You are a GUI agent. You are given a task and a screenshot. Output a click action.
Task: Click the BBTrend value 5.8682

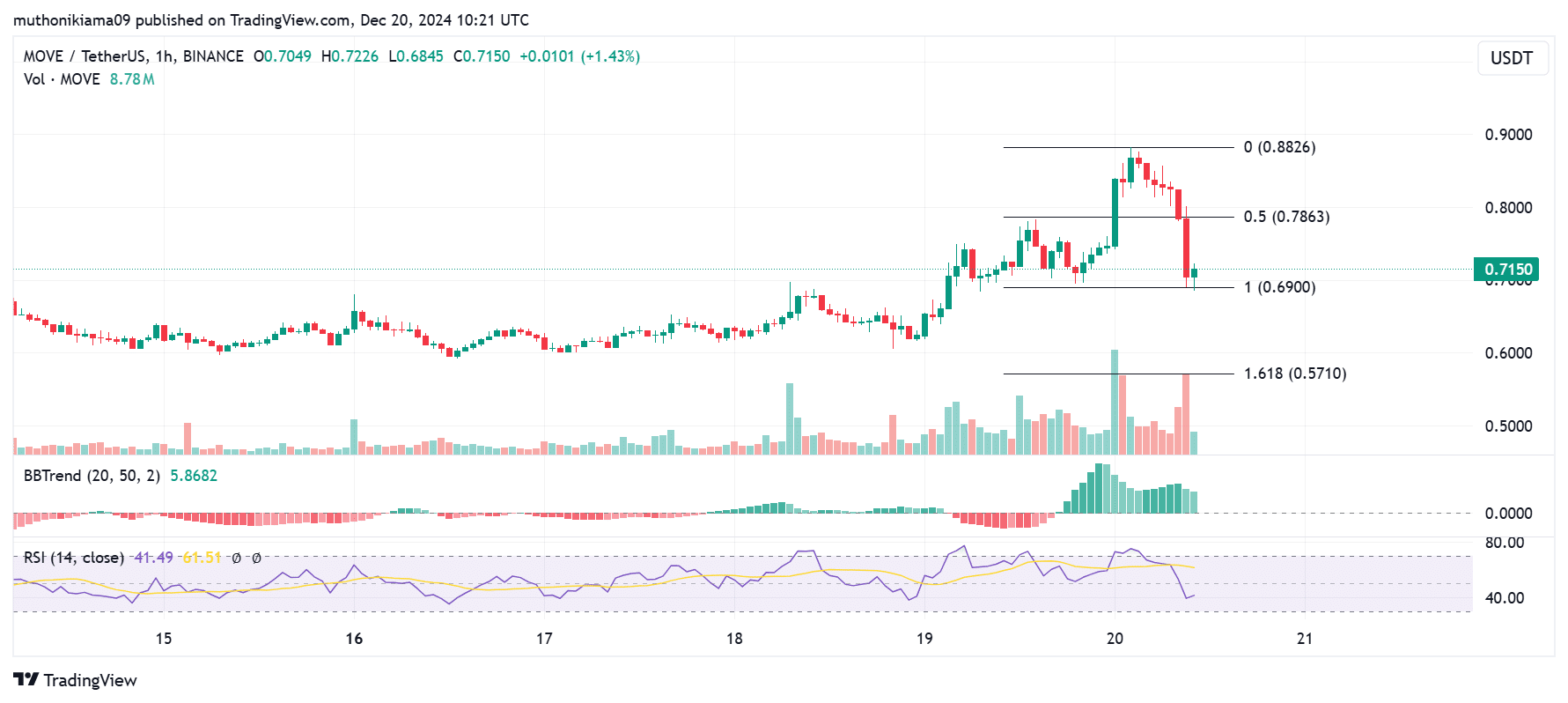tap(194, 476)
